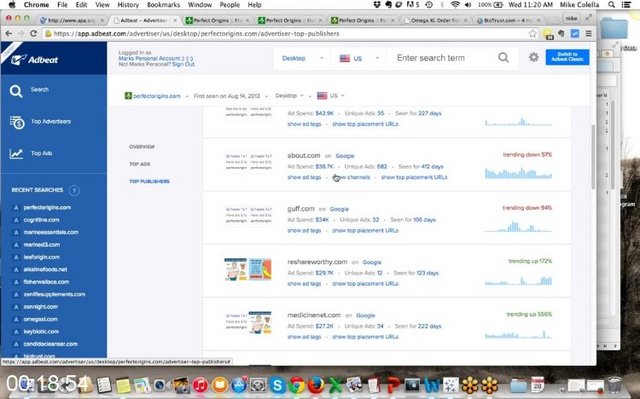Viewport: 640px width, 399px height.
Task: Launch Google Chrome from the dock
Action: (297, 385)
